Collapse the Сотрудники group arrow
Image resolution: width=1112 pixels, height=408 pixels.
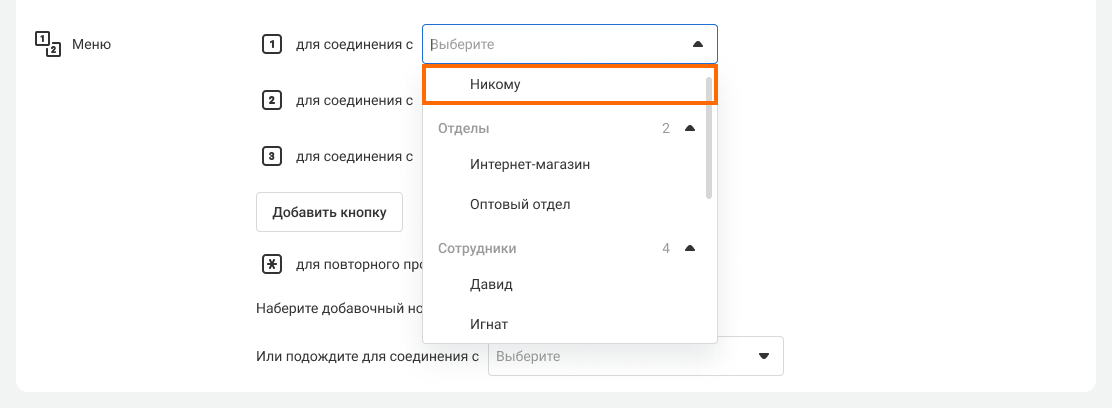[689, 248]
